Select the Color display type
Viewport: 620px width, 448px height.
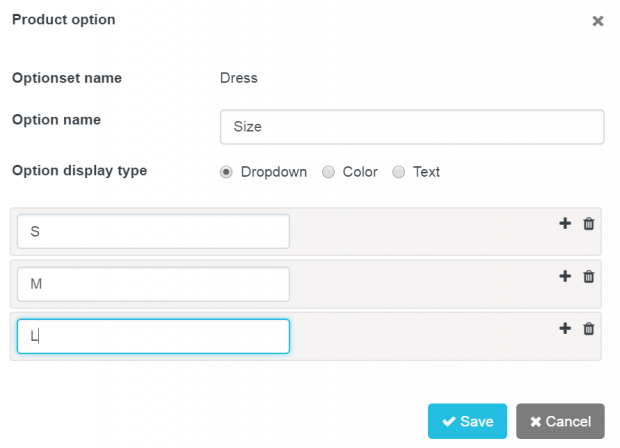[328, 172]
